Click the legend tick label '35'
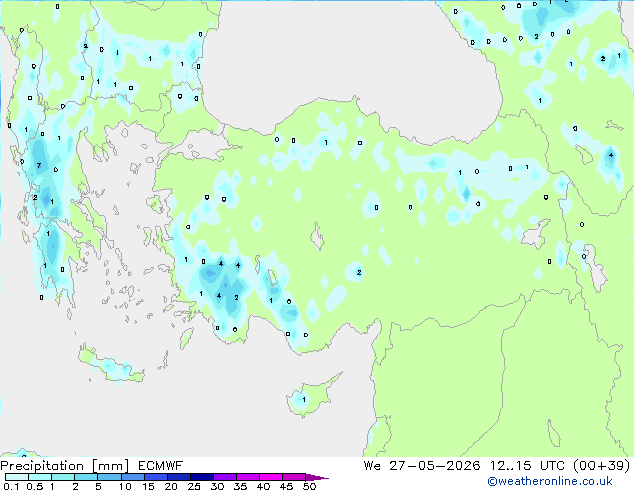634x490 pixels. point(240,486)
